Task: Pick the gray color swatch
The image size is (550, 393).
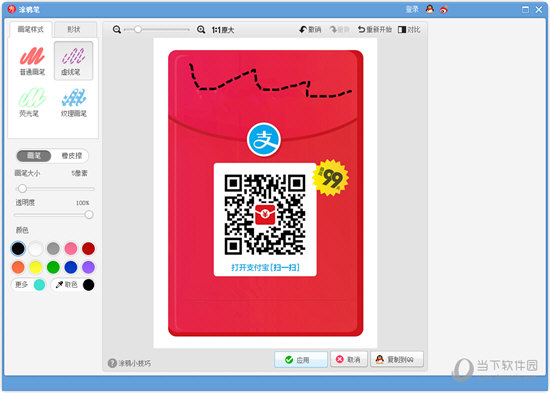Action: click(x=53, y=248)
